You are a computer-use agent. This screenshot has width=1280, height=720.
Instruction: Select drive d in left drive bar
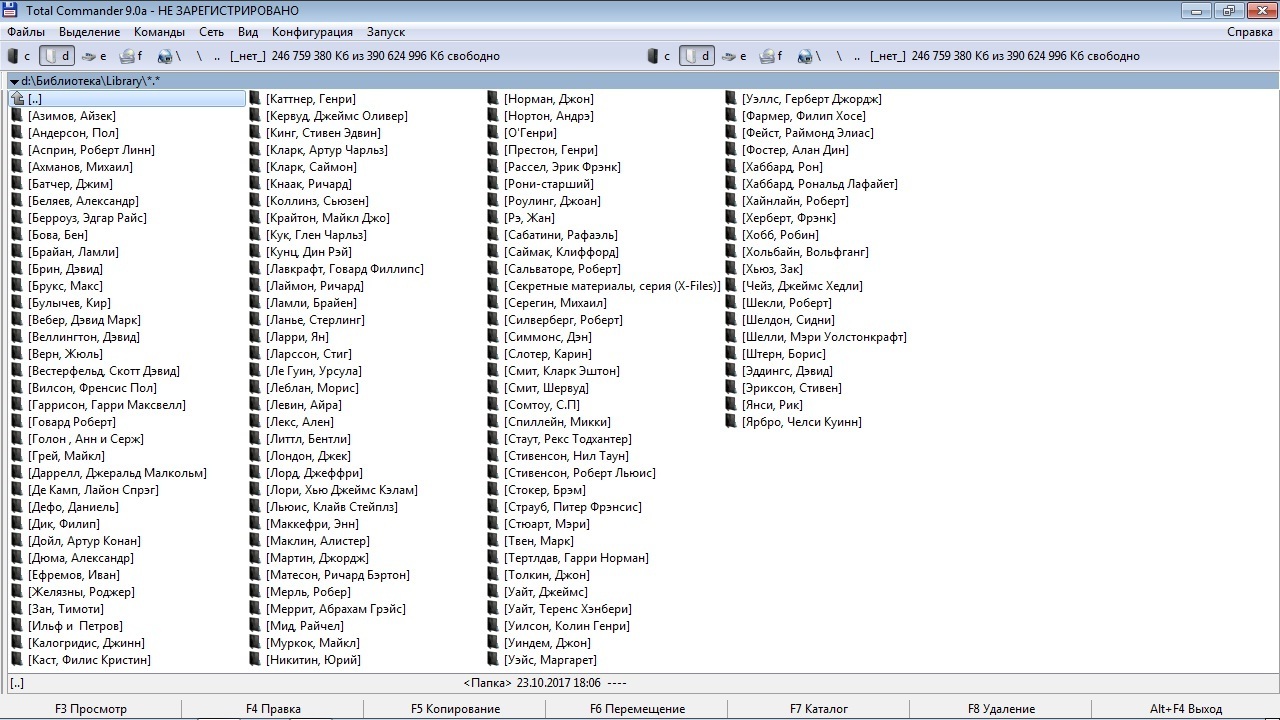tap(56, 56)
